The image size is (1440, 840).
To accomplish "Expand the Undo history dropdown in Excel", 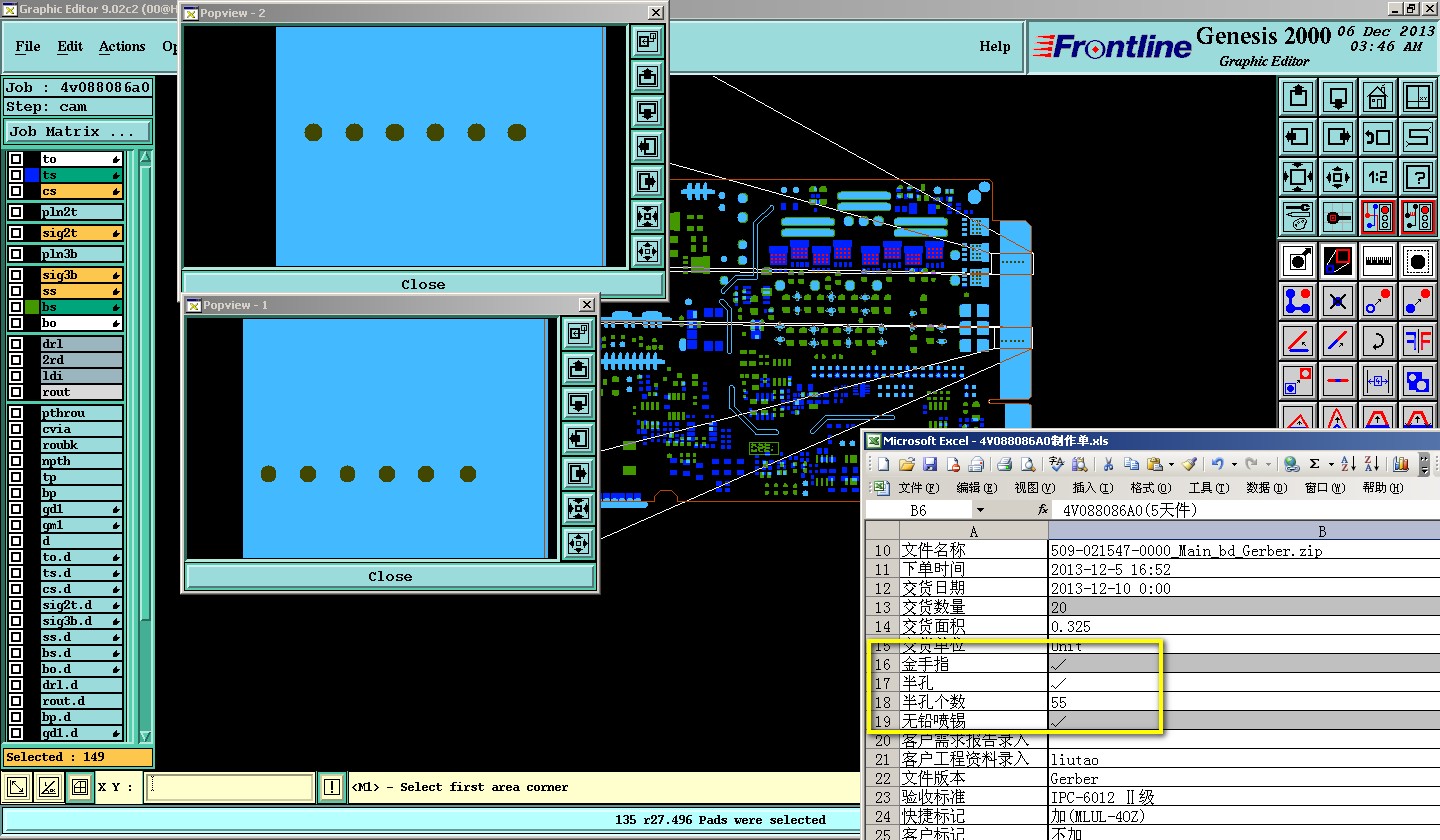I will [x=1234, y=464].
